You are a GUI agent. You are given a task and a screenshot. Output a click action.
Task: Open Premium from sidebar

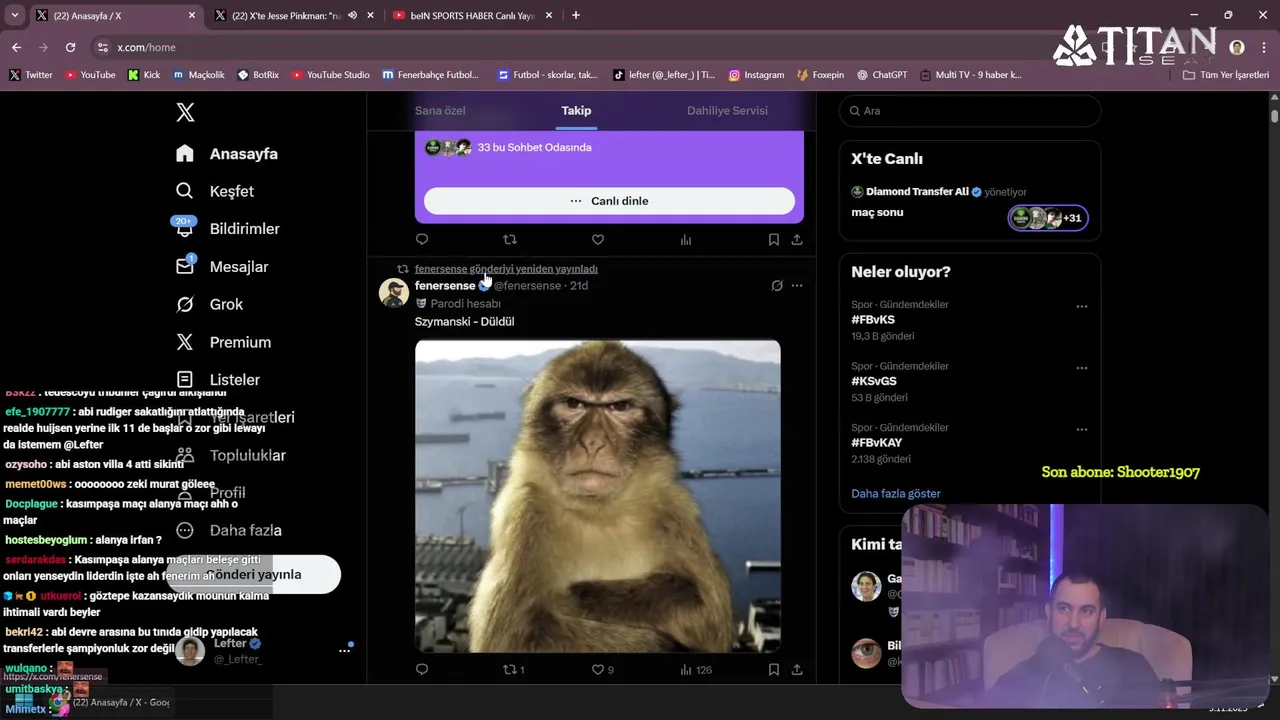pos(222,342)
